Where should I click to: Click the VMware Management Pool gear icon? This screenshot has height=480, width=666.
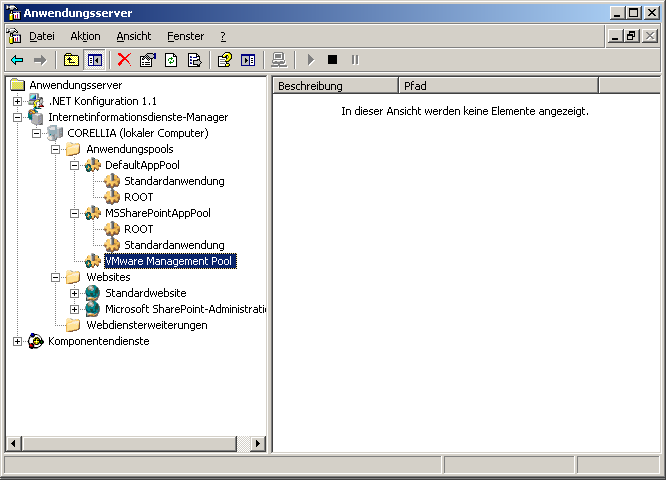(x=93, y=261)
